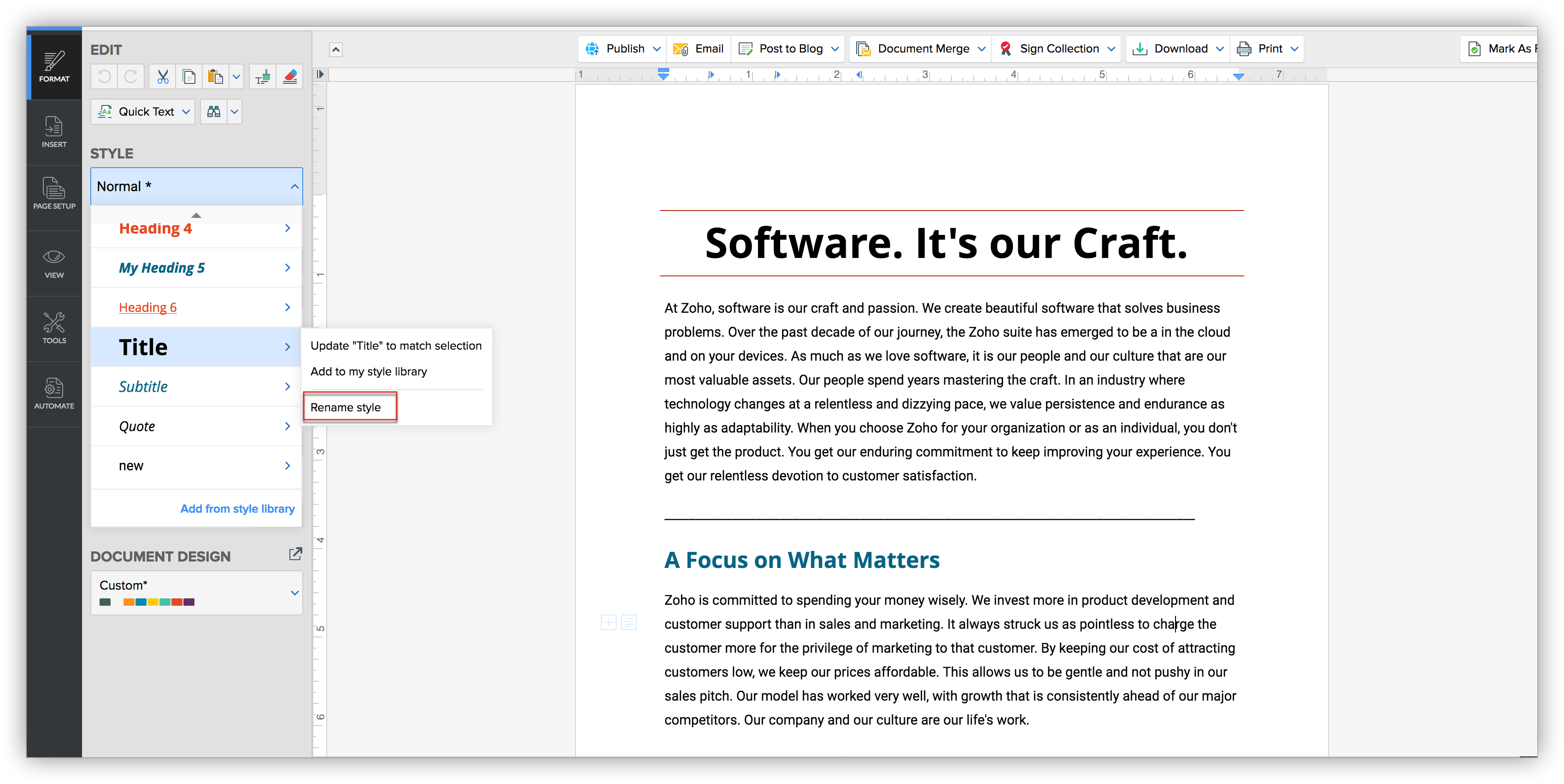Screen dimensions: 1564x784
Task: Open the Automate sidebar panel
Action: (x=54, y=394)
